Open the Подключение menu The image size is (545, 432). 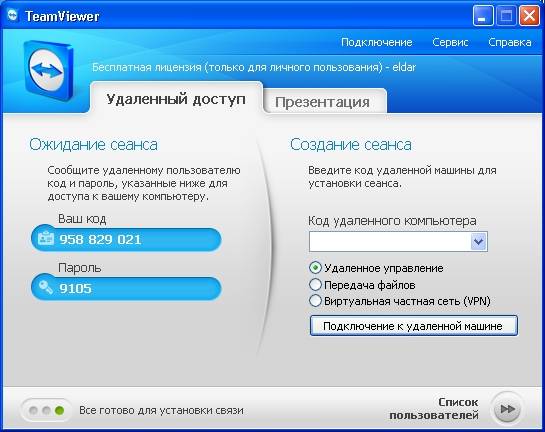coord(376,42)
